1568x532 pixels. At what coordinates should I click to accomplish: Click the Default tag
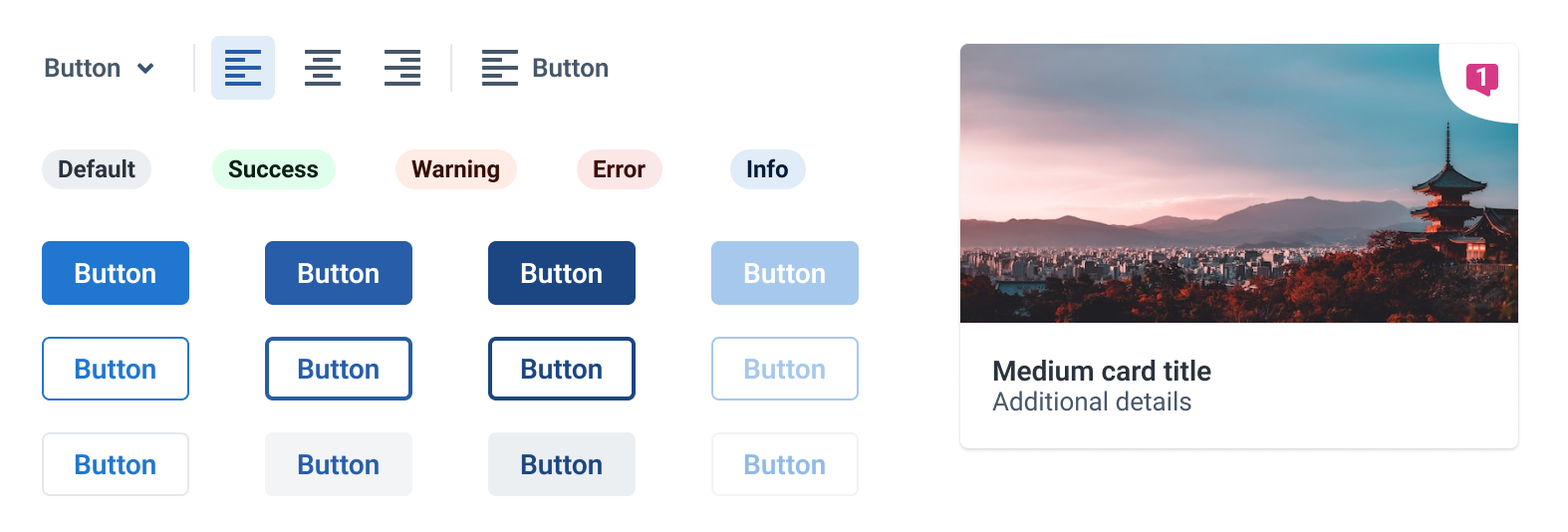[x=97, y=169]
